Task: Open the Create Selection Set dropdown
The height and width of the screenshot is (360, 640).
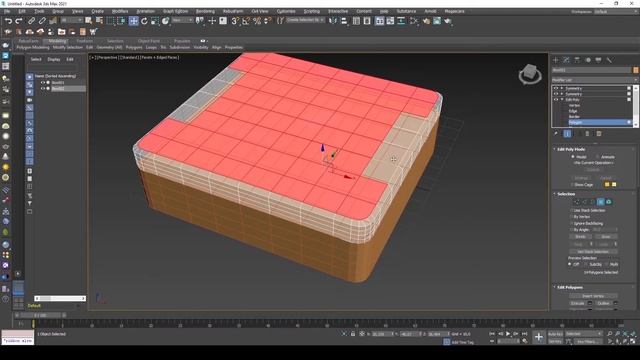Action: 305,20
